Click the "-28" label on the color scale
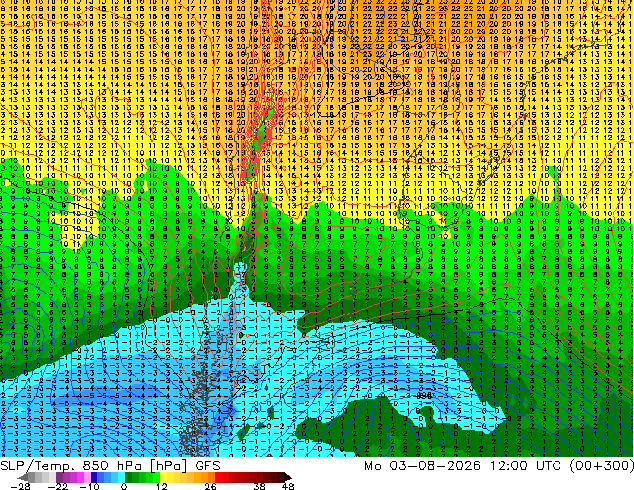Image resolution: width=634 pixels, height=490 pixels. (20, 486)
